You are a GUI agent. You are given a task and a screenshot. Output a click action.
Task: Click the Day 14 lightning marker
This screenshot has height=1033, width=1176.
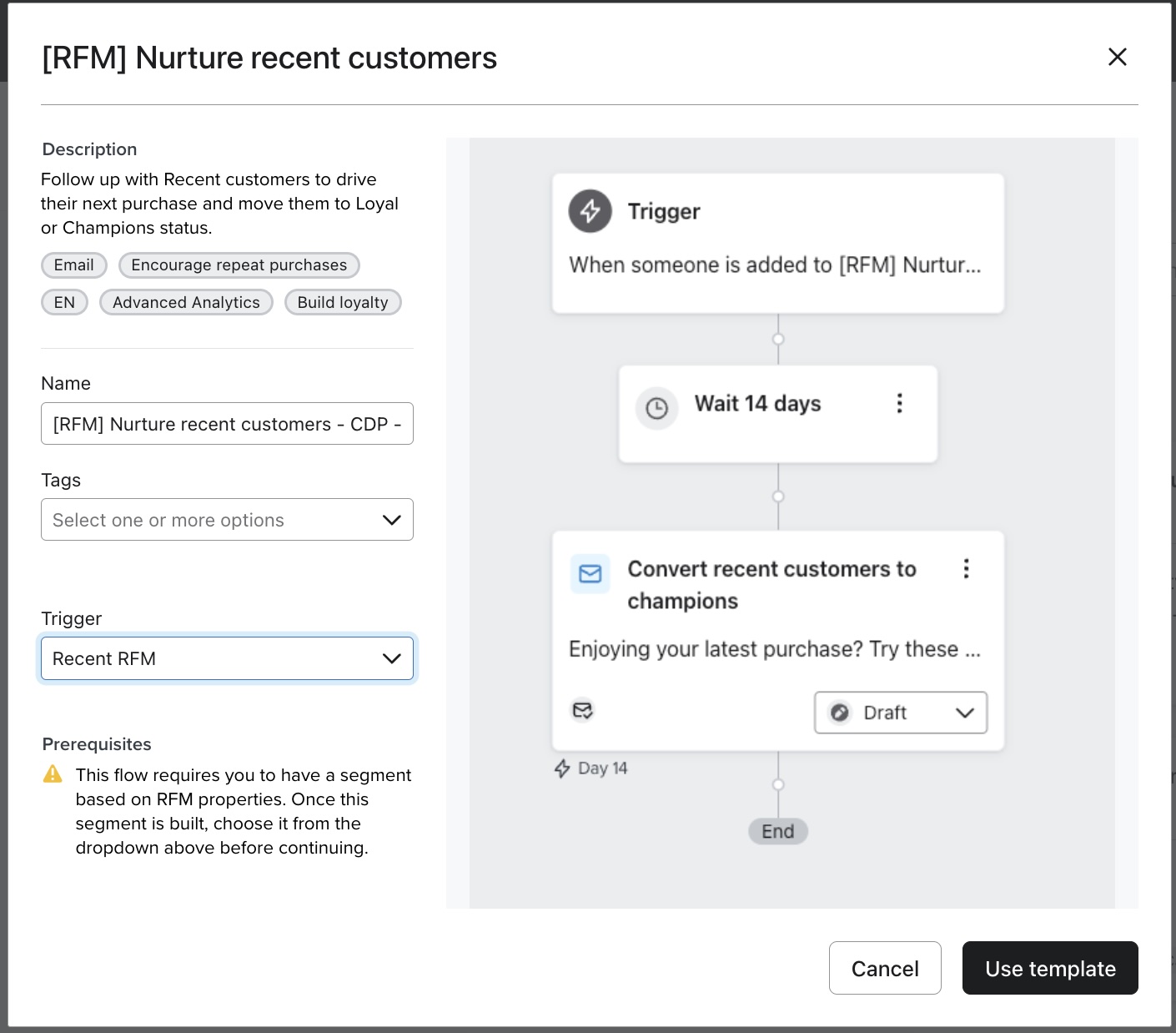[x=563, y=768]
